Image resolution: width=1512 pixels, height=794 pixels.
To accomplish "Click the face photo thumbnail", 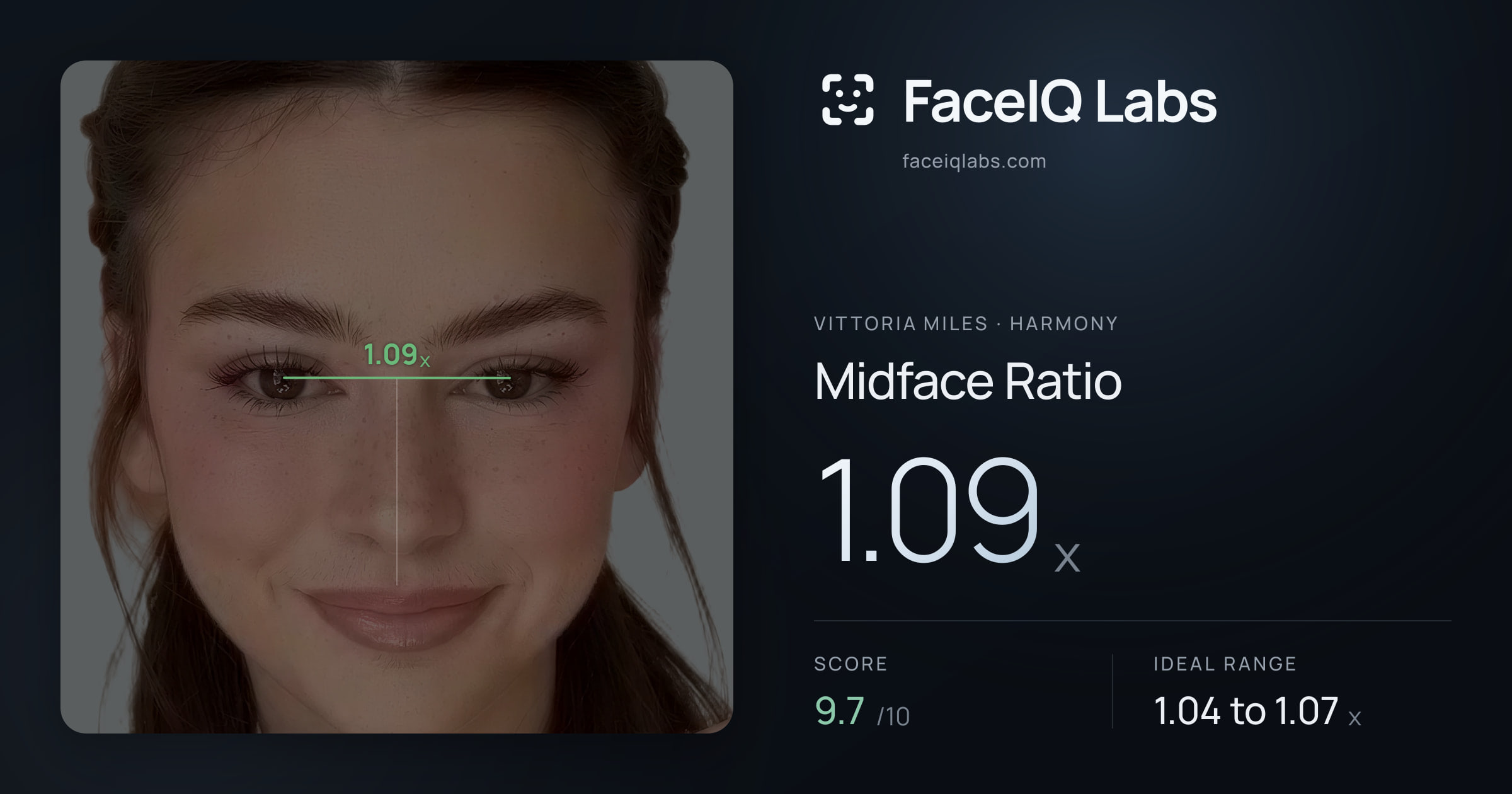I will 397,397.
